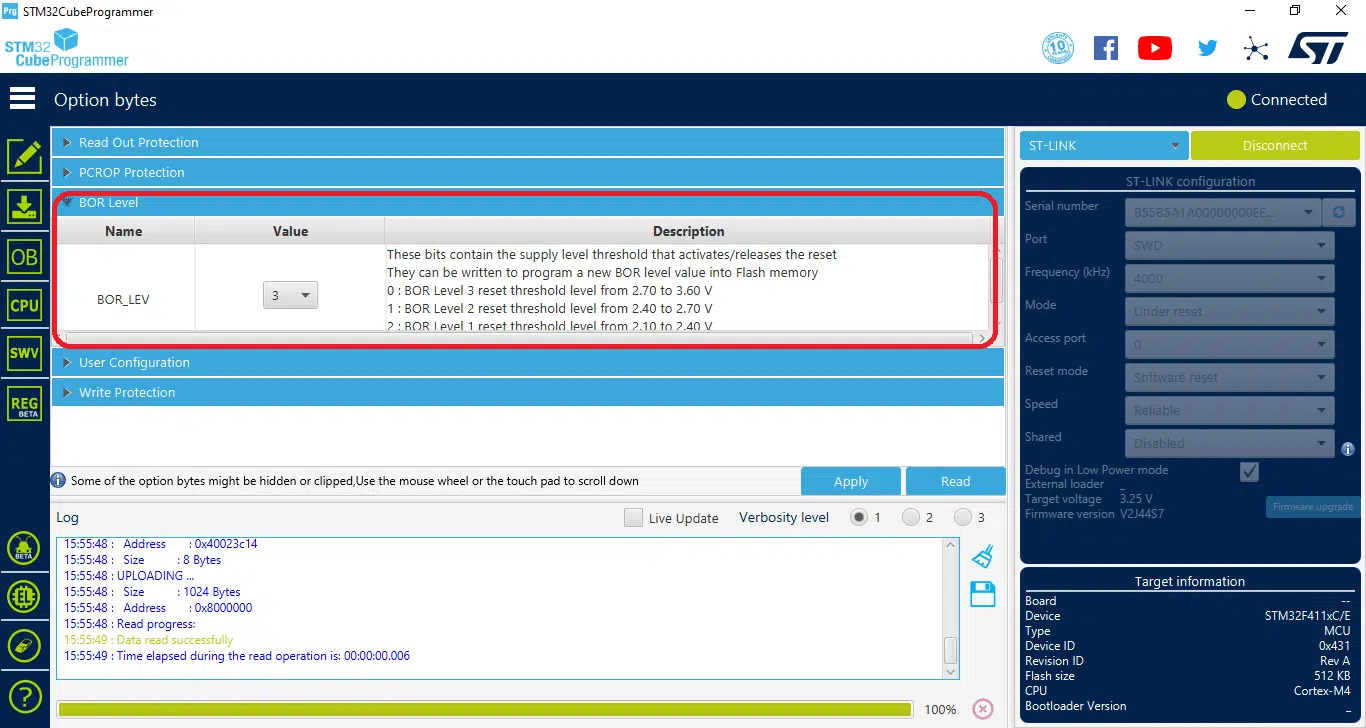Viewport: 1366px width, 728px height.
Task: Open the REG beta registers icon
Action: point(24,404)
